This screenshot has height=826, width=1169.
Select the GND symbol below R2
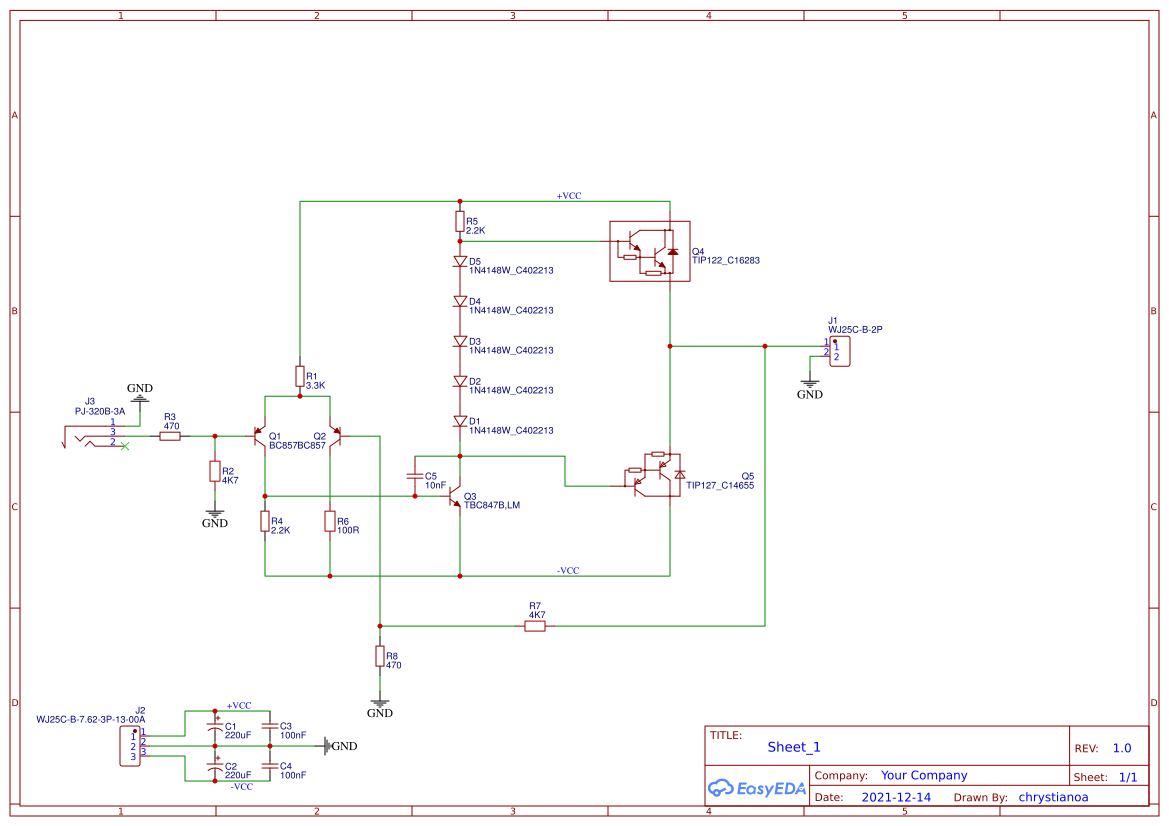pyautogui.click(x=213, y=512)
